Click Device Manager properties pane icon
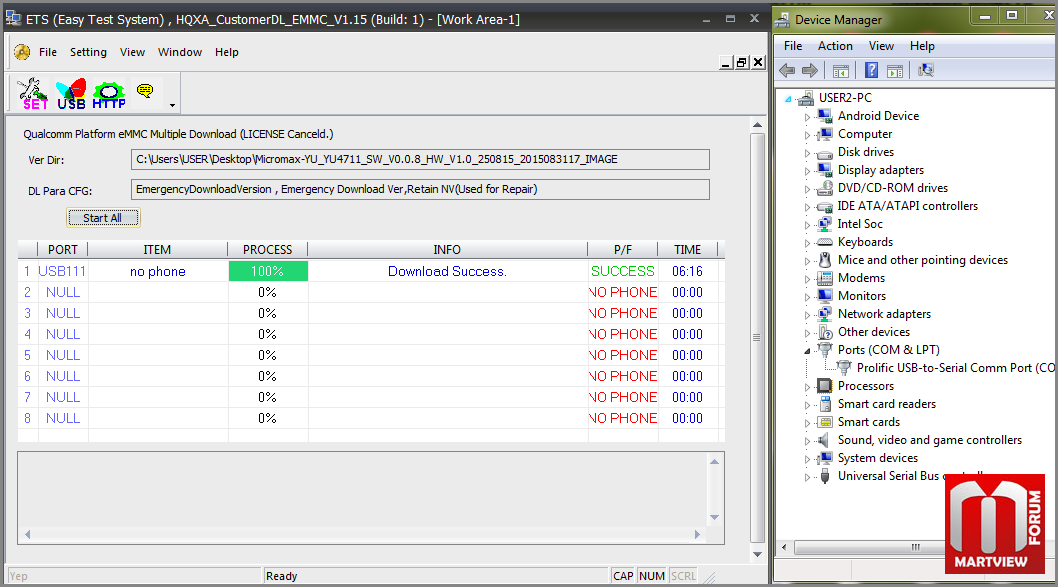1058x587 pixels. point(895,71)
